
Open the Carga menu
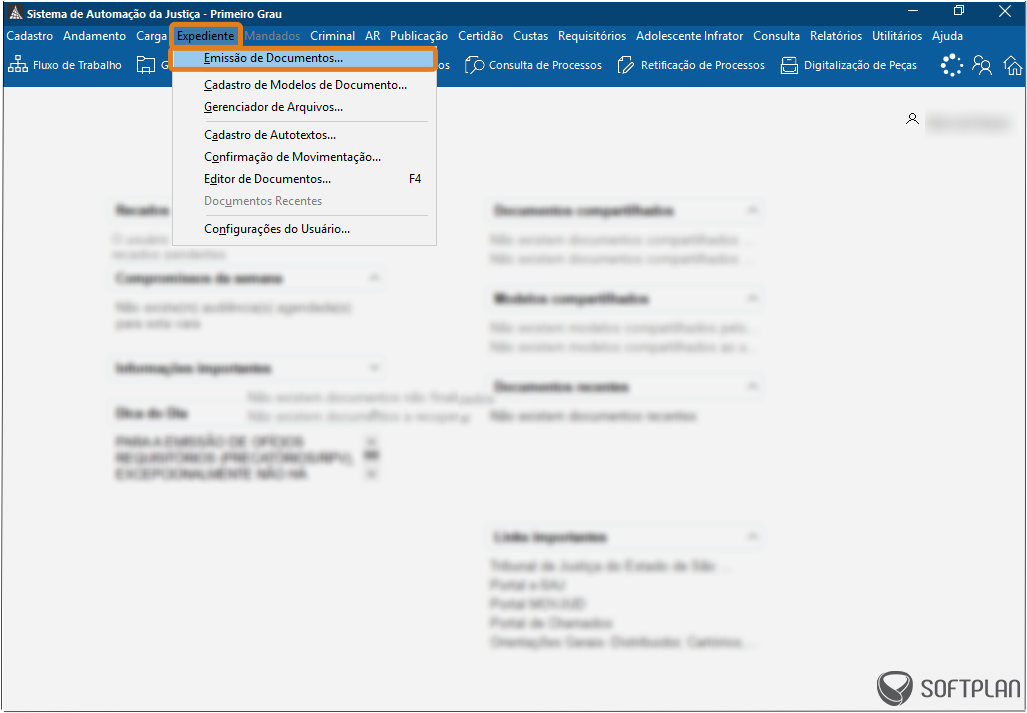pos(151,36)
